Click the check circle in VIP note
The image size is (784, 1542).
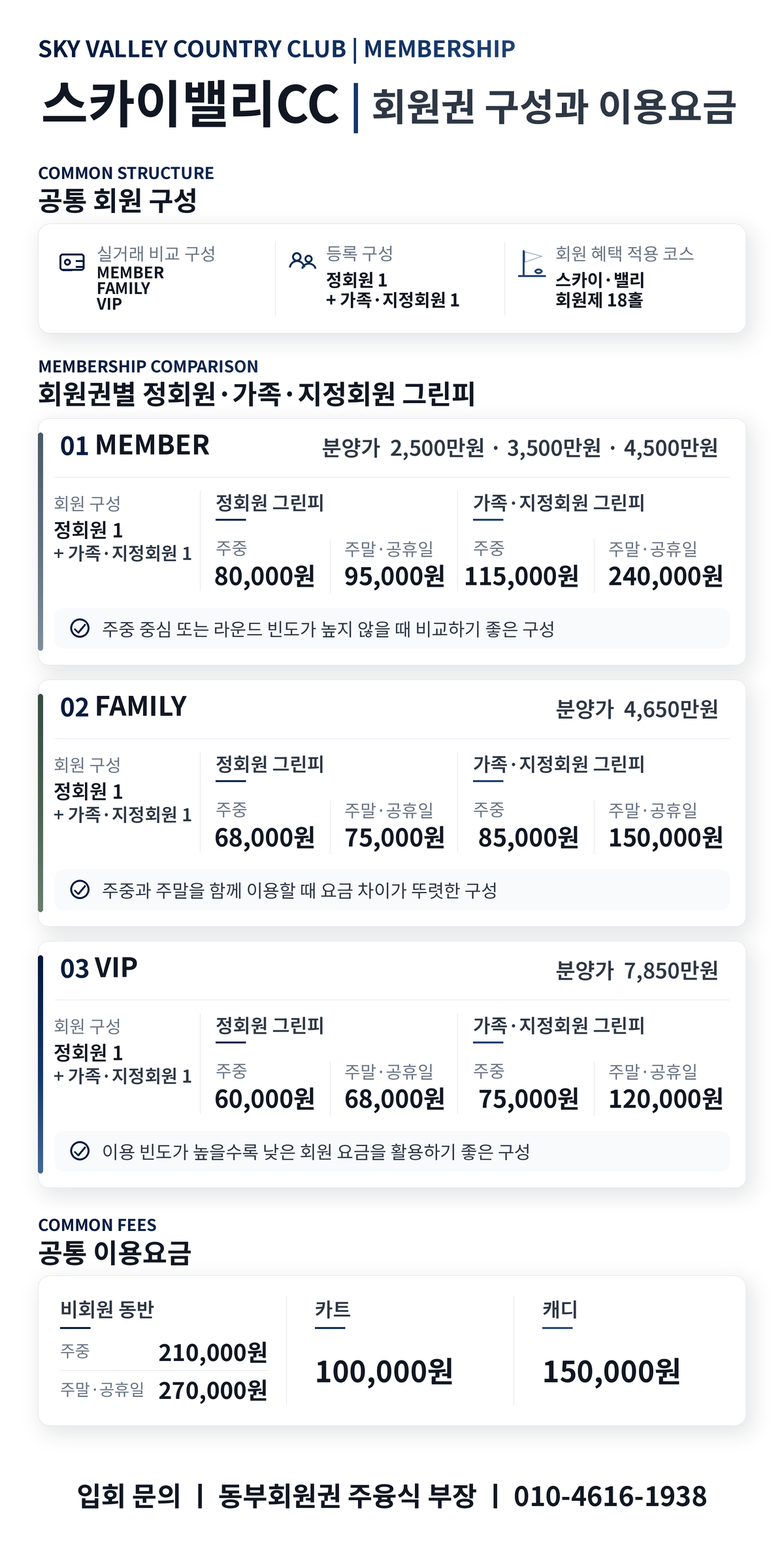click(x=80, y=1151)
